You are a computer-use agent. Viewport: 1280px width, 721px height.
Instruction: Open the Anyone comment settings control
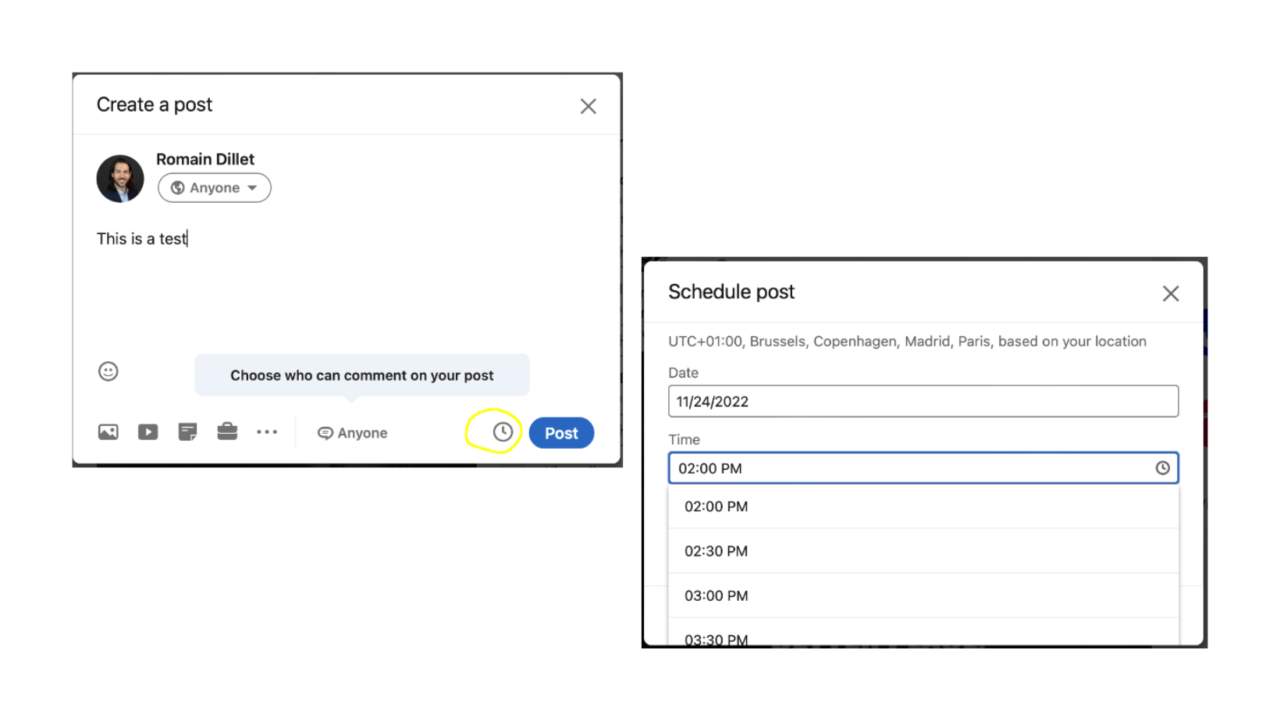click(352, 432)
